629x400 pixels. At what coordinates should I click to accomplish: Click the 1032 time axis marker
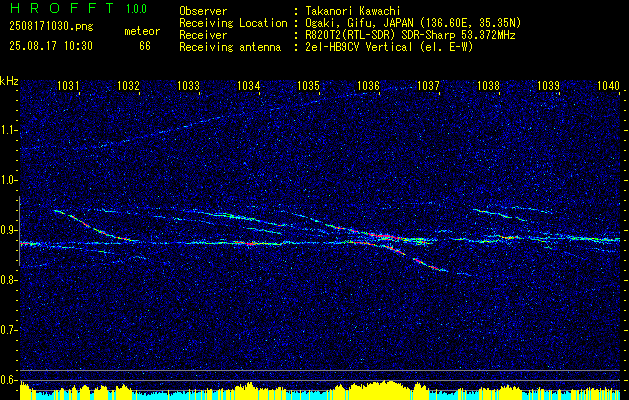coord(128,85)
